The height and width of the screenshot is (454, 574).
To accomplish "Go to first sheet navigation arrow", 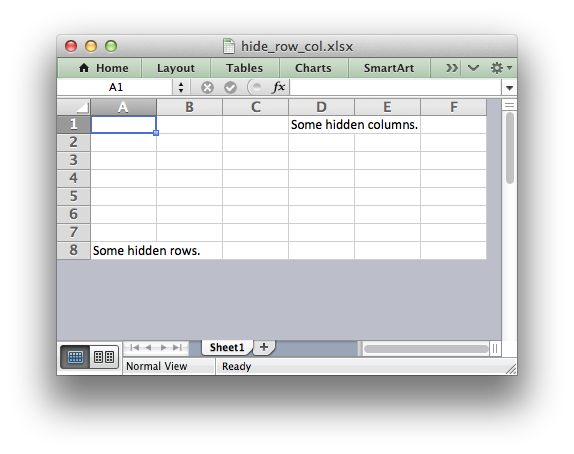I will [134, 347].
